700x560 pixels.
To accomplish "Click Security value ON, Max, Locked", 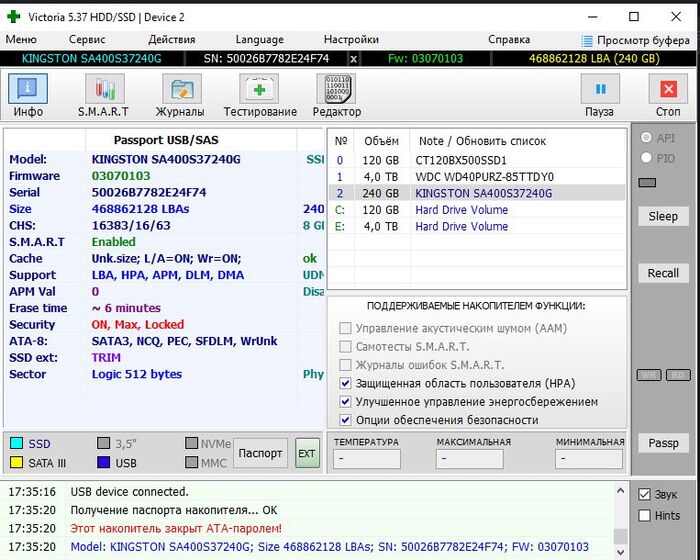I will coord(138,325).
